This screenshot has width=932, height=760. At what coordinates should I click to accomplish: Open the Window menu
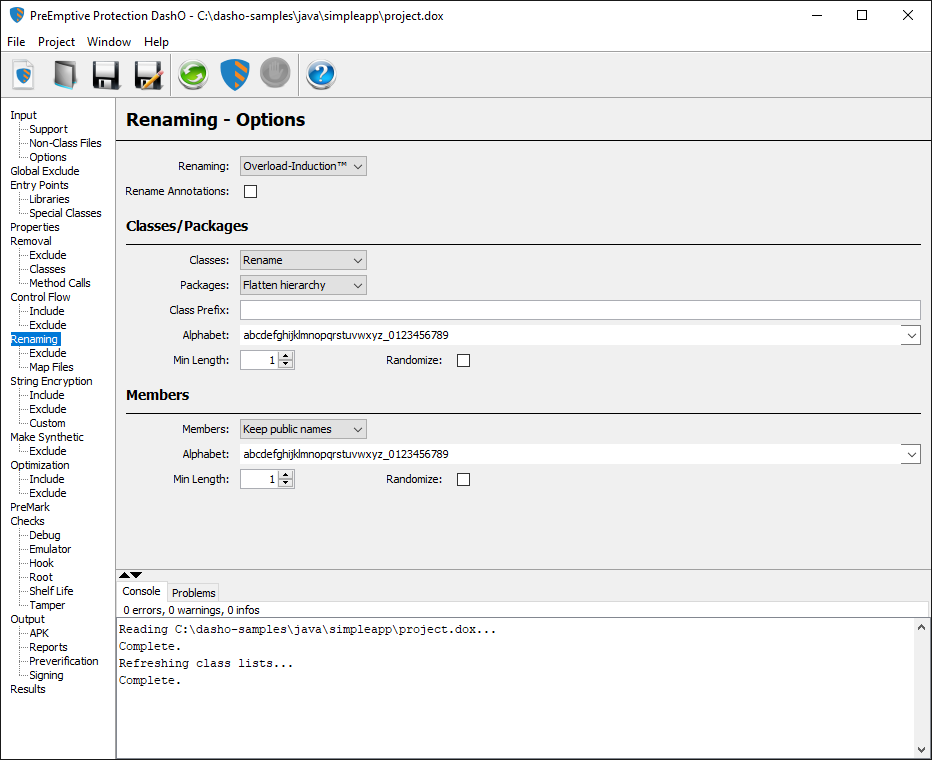tap(109, 42)
